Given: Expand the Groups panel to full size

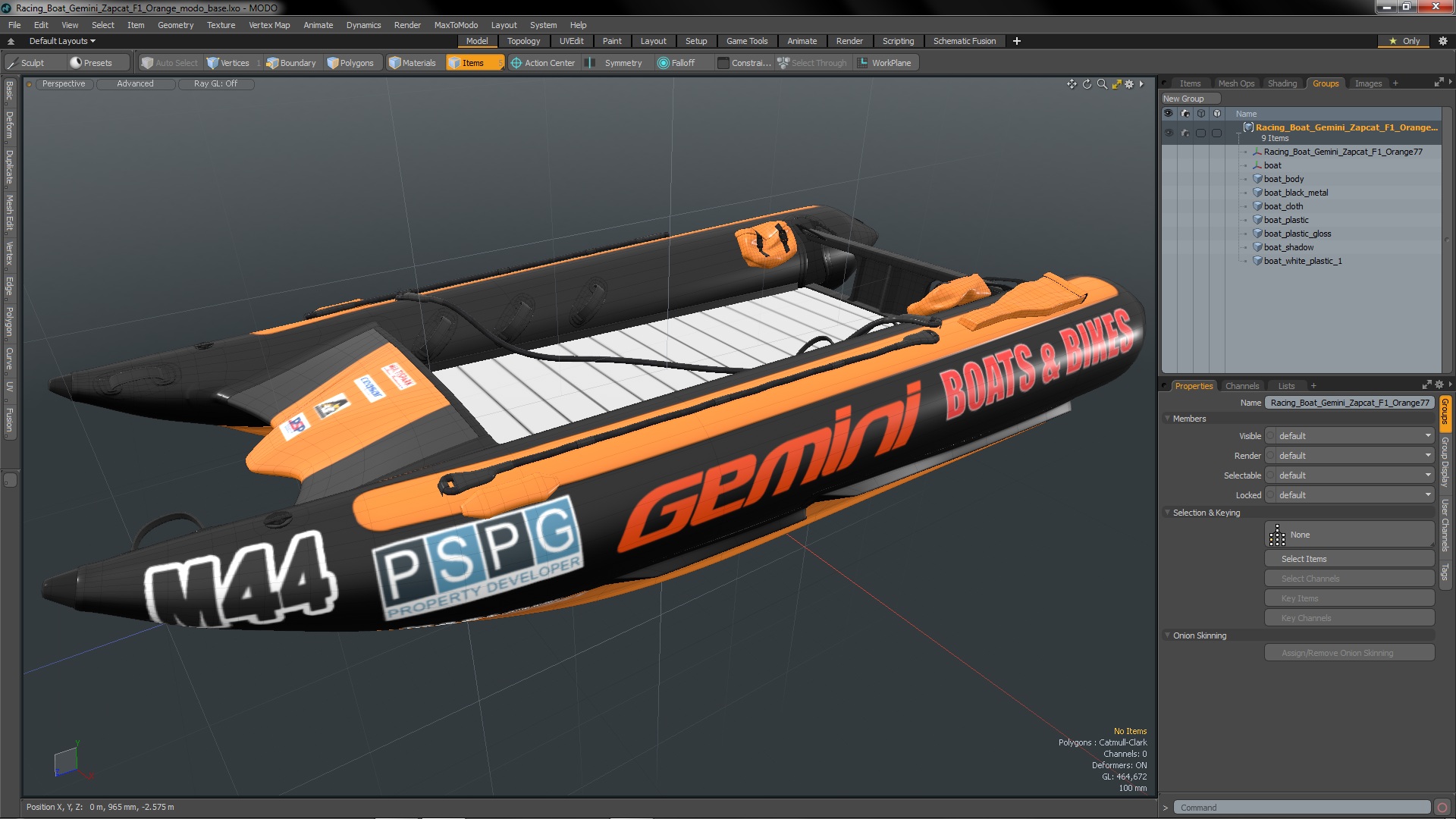Looking at the screenshot, I should 1439,83.
